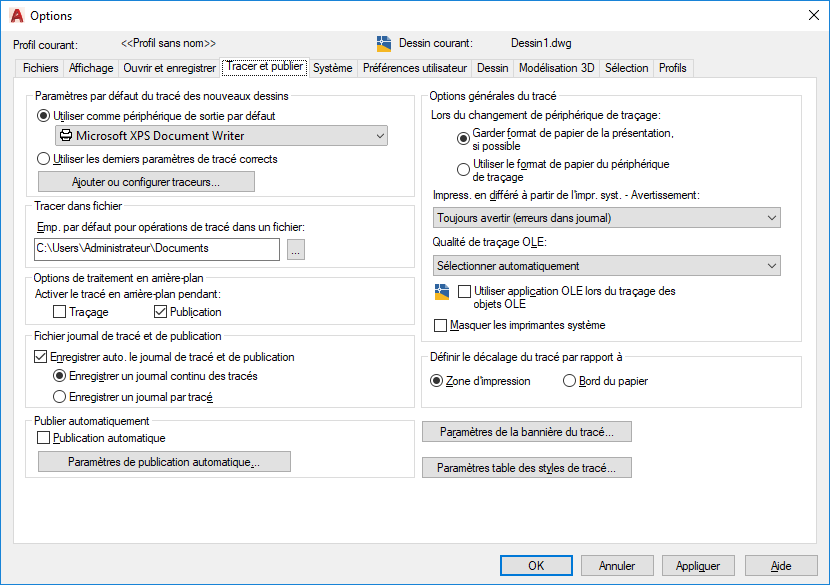Uncheck the Publication background checkbox
830x585 pixels.
point(160,313)
